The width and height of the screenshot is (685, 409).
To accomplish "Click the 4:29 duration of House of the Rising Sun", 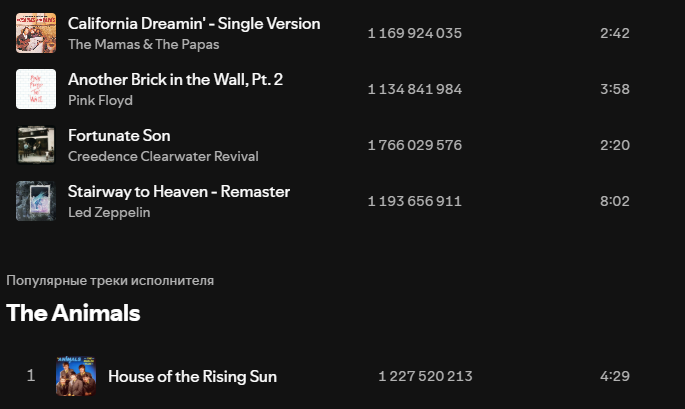I will coord(615,376).
